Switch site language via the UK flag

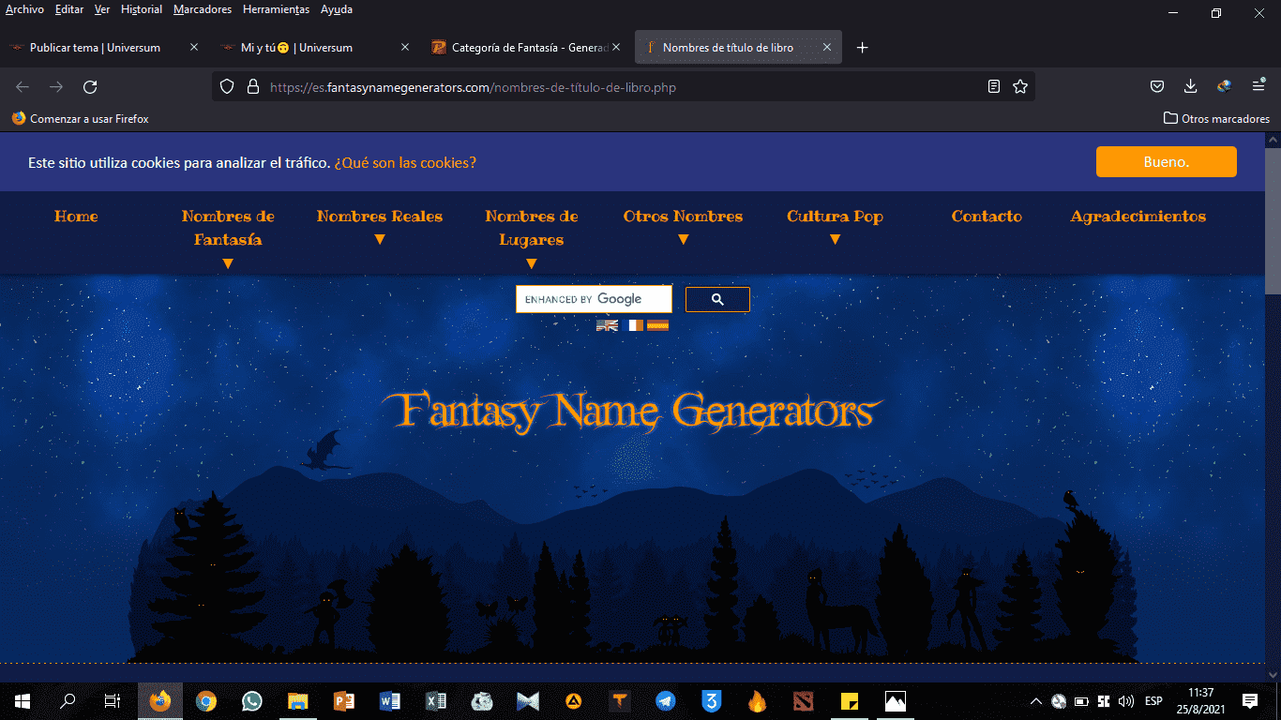click(x=607, y=326)
